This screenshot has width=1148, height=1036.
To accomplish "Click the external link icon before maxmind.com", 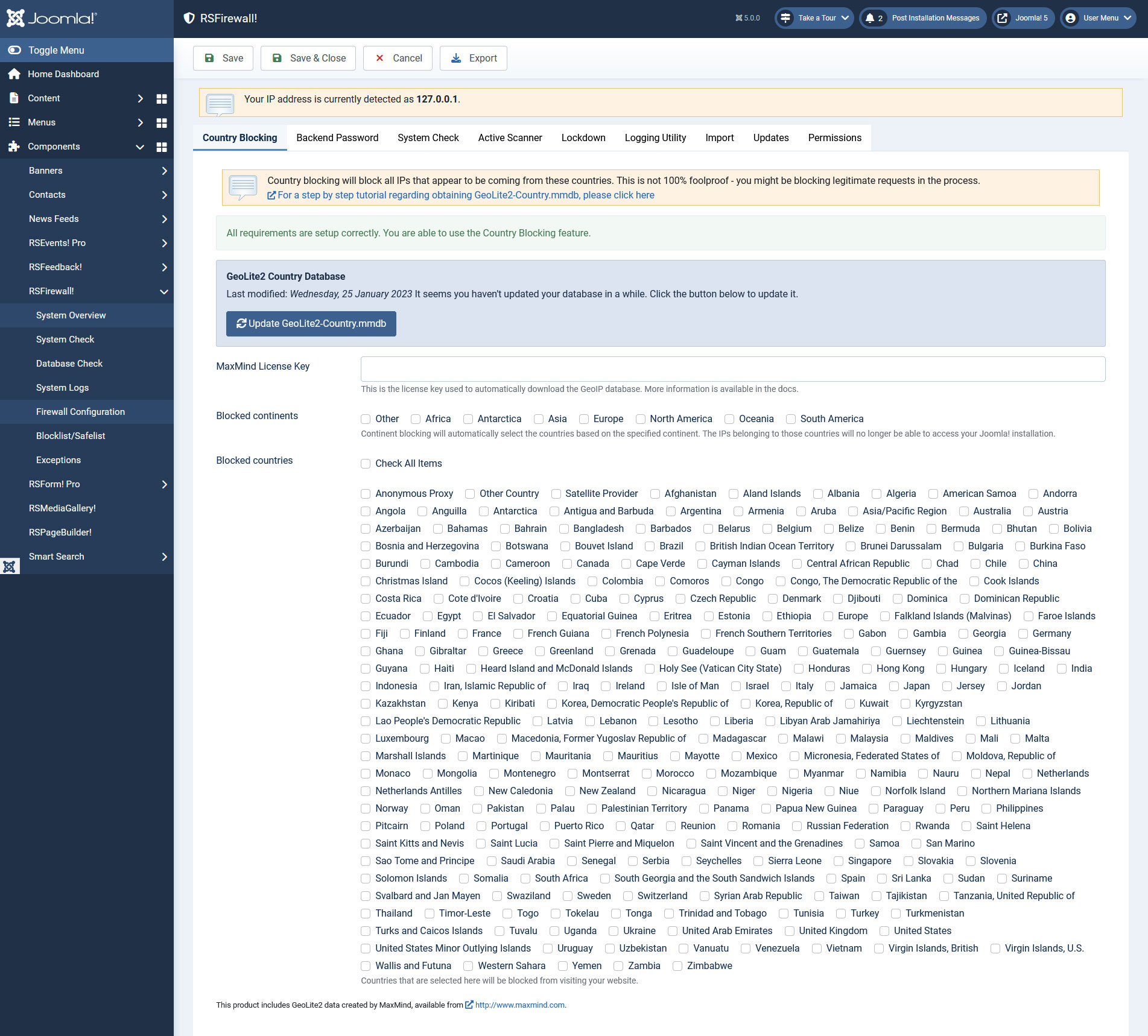I will [x=469, y=1005].
